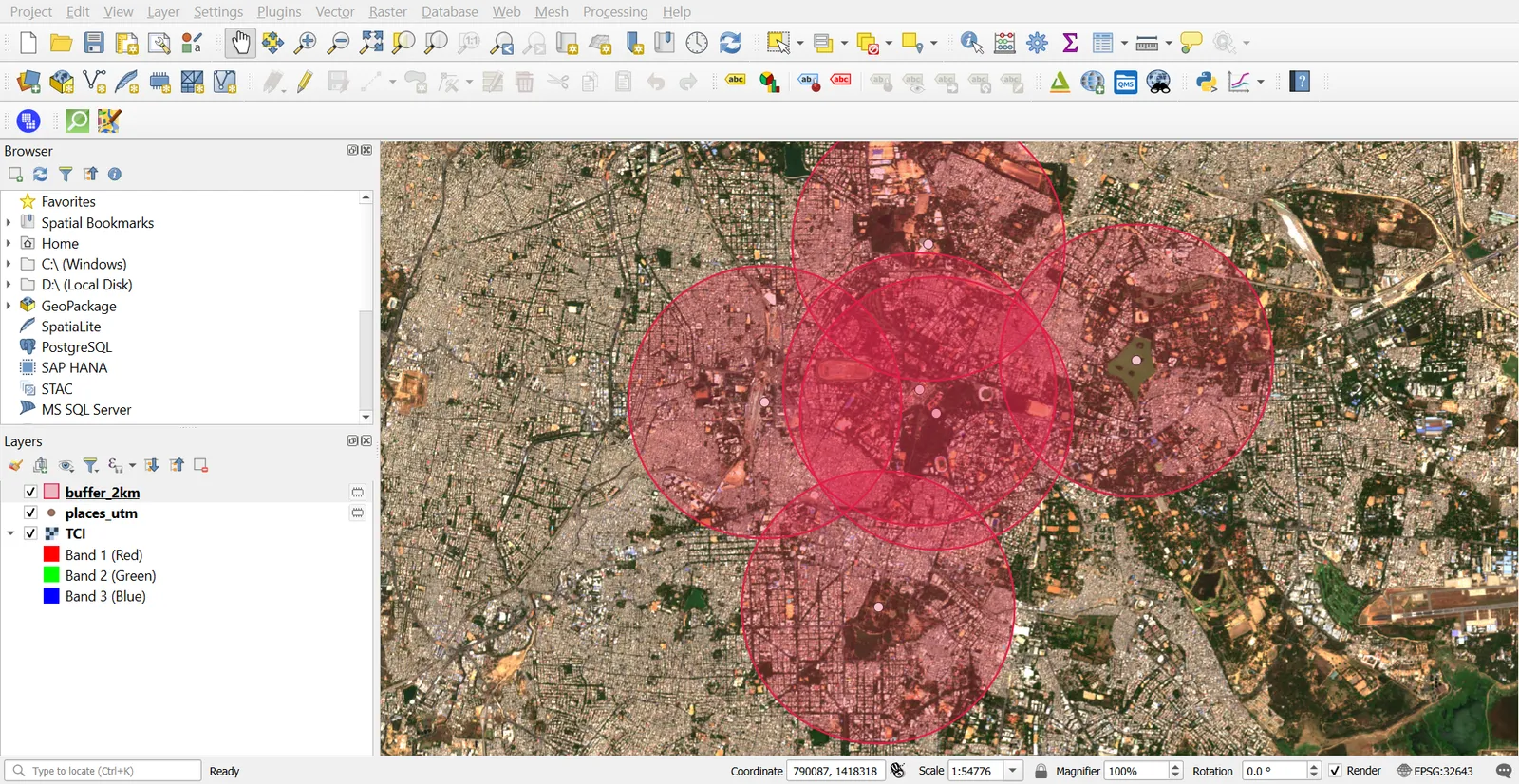Click Filter Legend icon in Layers panel
The width and height of the screenshot is (1519, 784).
[x=91, y=465]
